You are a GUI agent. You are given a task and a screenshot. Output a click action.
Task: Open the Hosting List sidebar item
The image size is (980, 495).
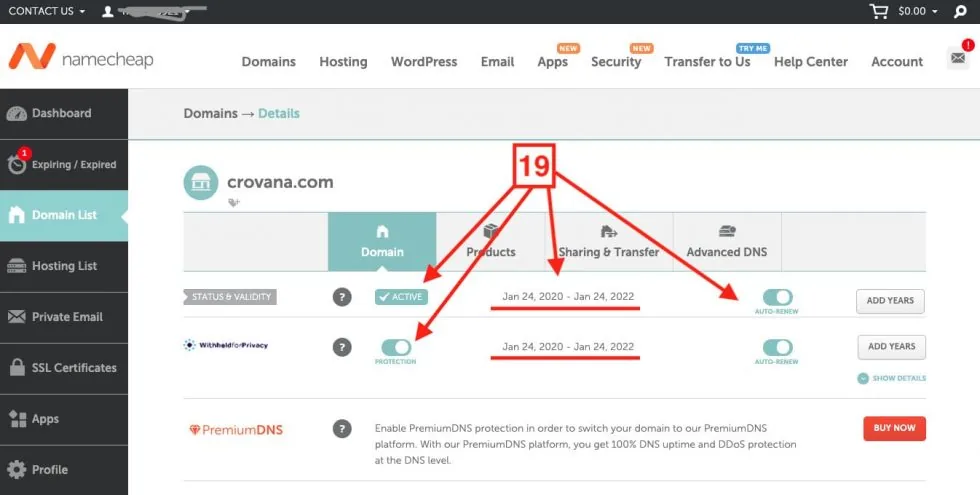[64, 266]
